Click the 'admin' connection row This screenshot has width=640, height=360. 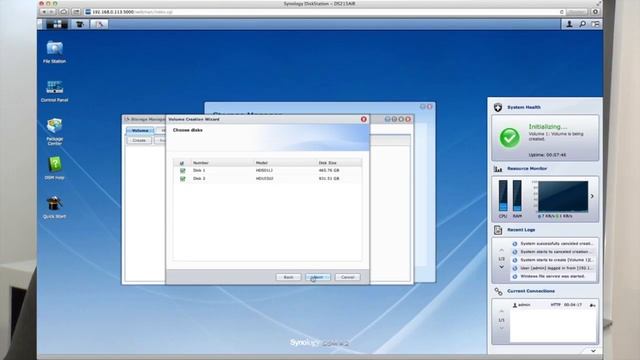[x=554, y=305]
